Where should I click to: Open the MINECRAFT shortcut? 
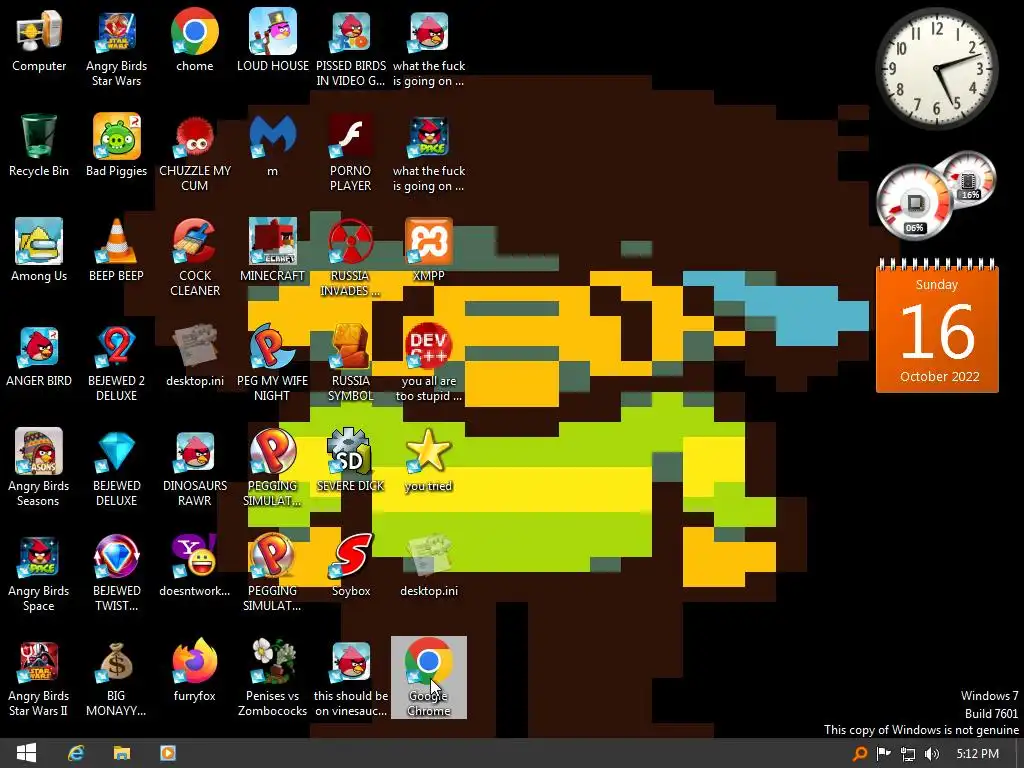tap(272, 251)
